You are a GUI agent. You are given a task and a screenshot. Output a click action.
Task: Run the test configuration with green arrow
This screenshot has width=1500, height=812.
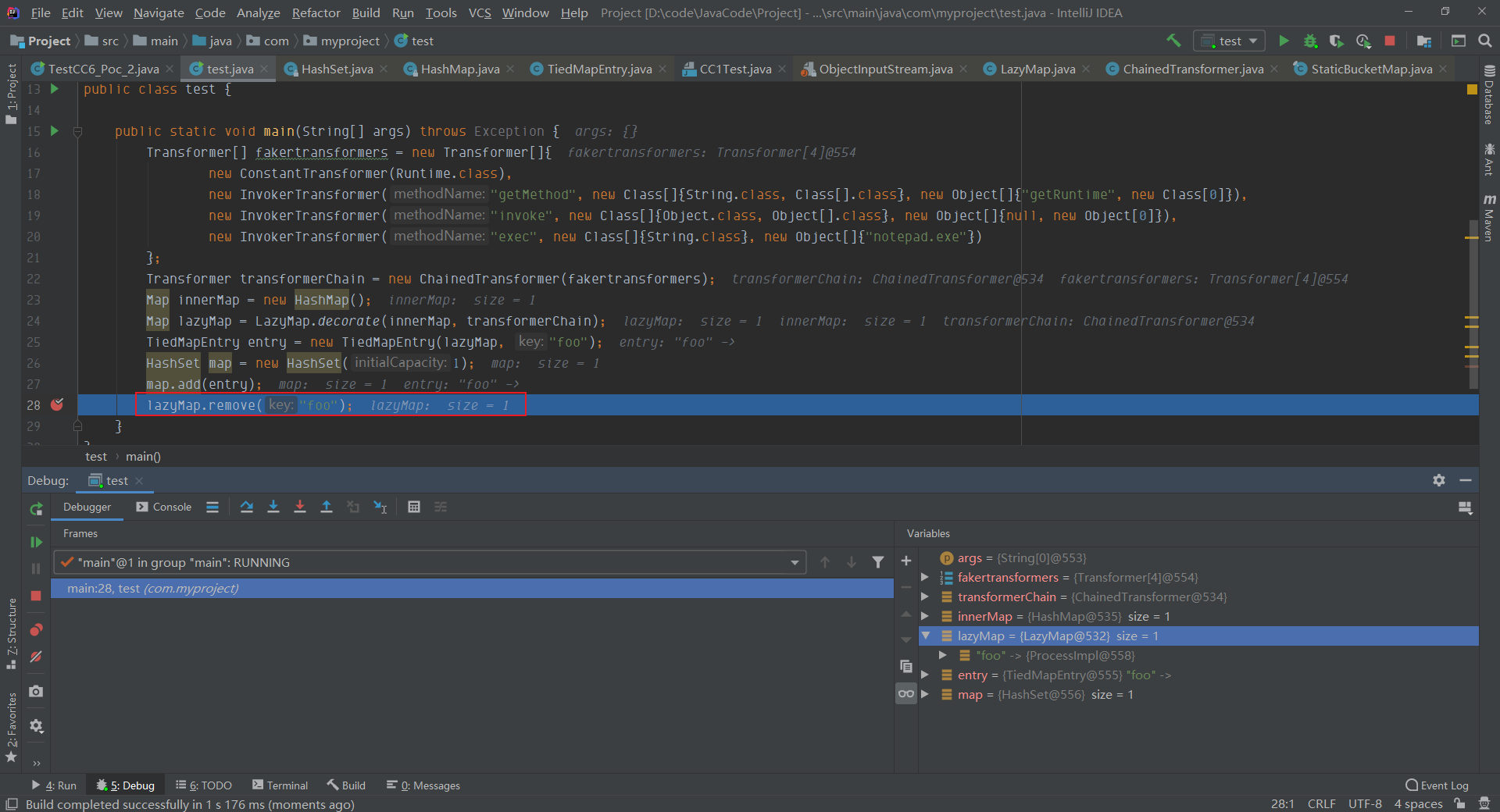coord(1284,41)
